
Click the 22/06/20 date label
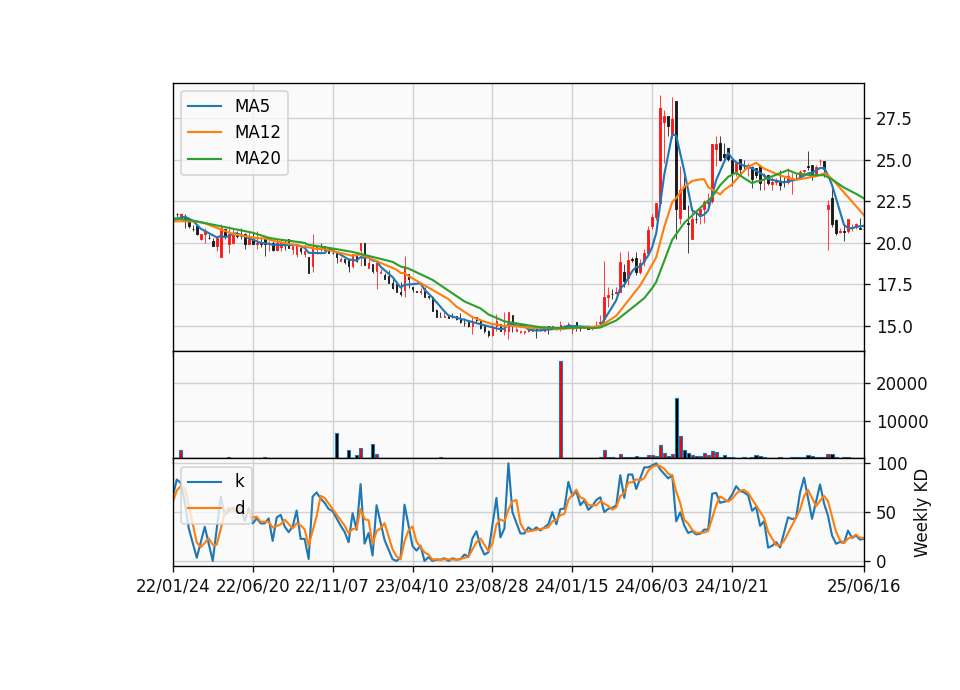(x=253, y=587)
